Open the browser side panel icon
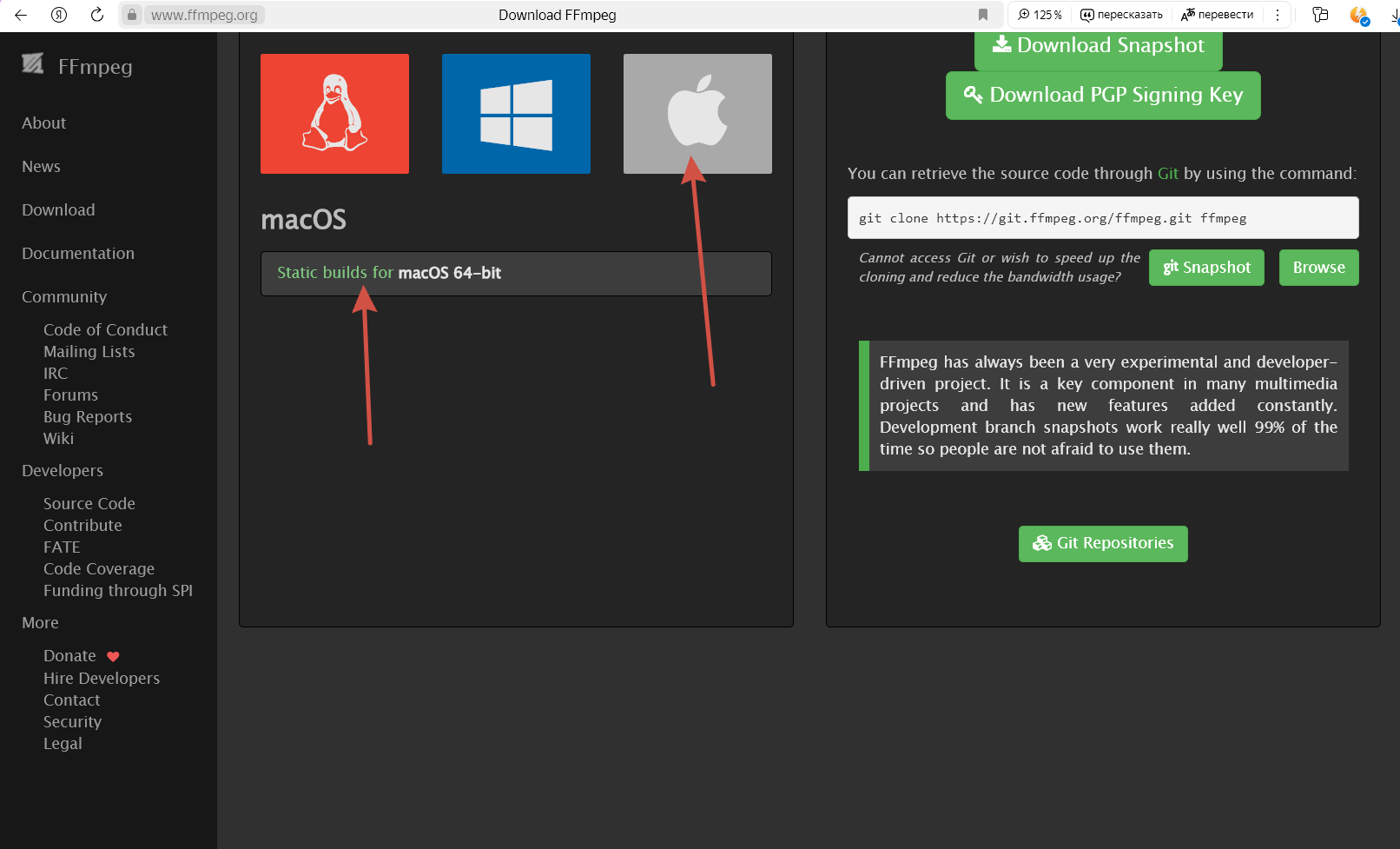This screenshot has width=1400, height=849. [x=1320, y=15]
